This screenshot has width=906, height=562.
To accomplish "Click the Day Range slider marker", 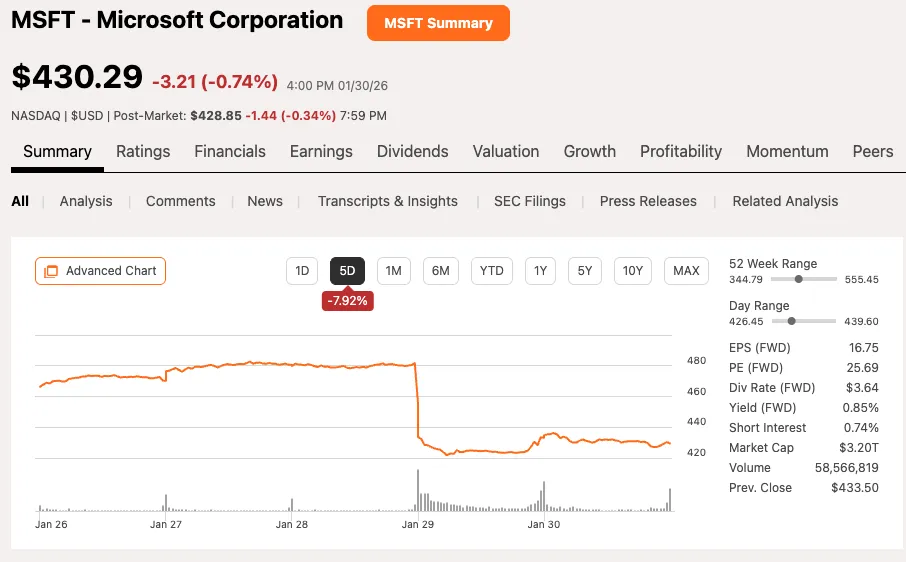I will (792, 321).
